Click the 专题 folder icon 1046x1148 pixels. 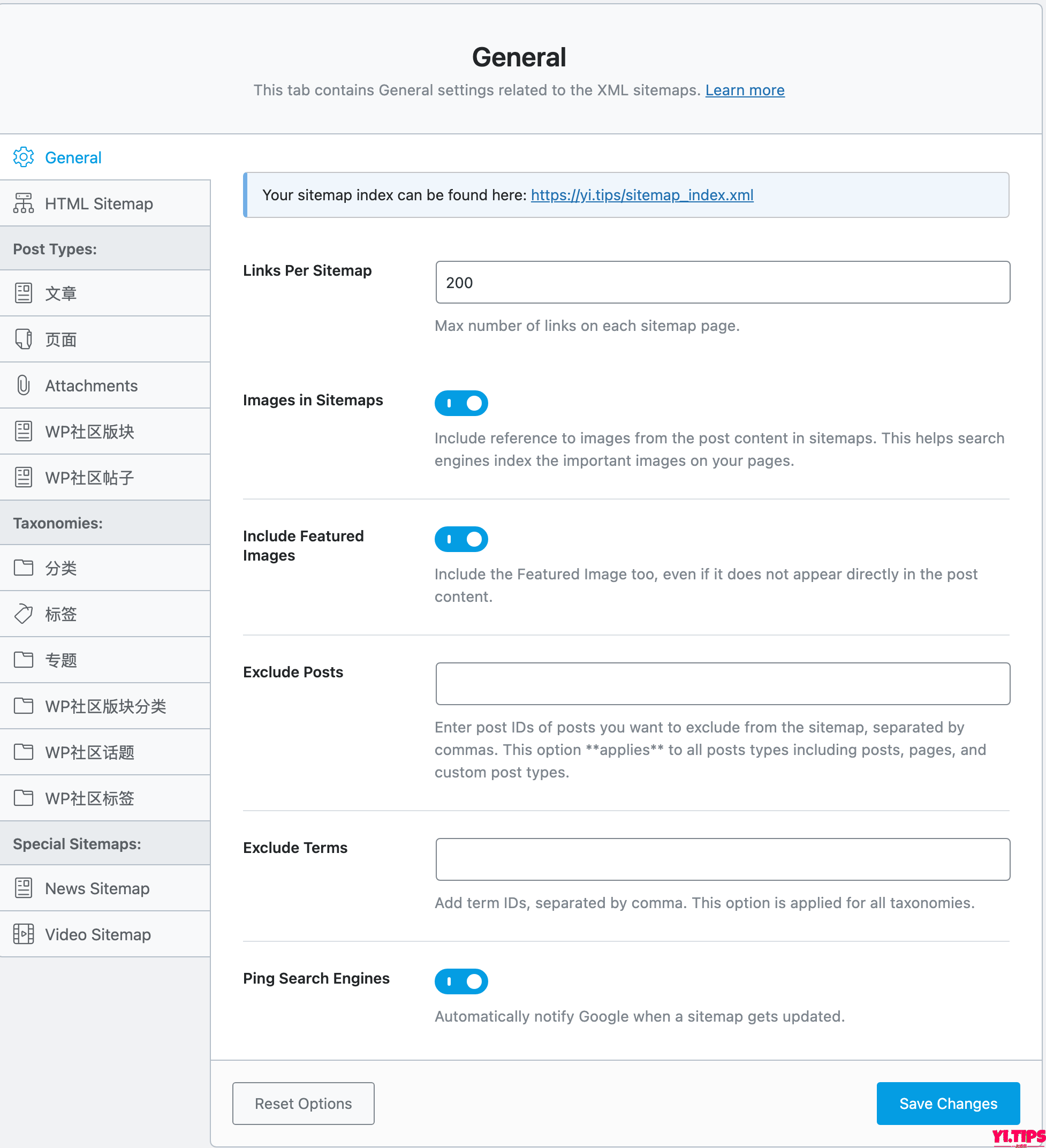pyautogui.click(x=24, y=660)
